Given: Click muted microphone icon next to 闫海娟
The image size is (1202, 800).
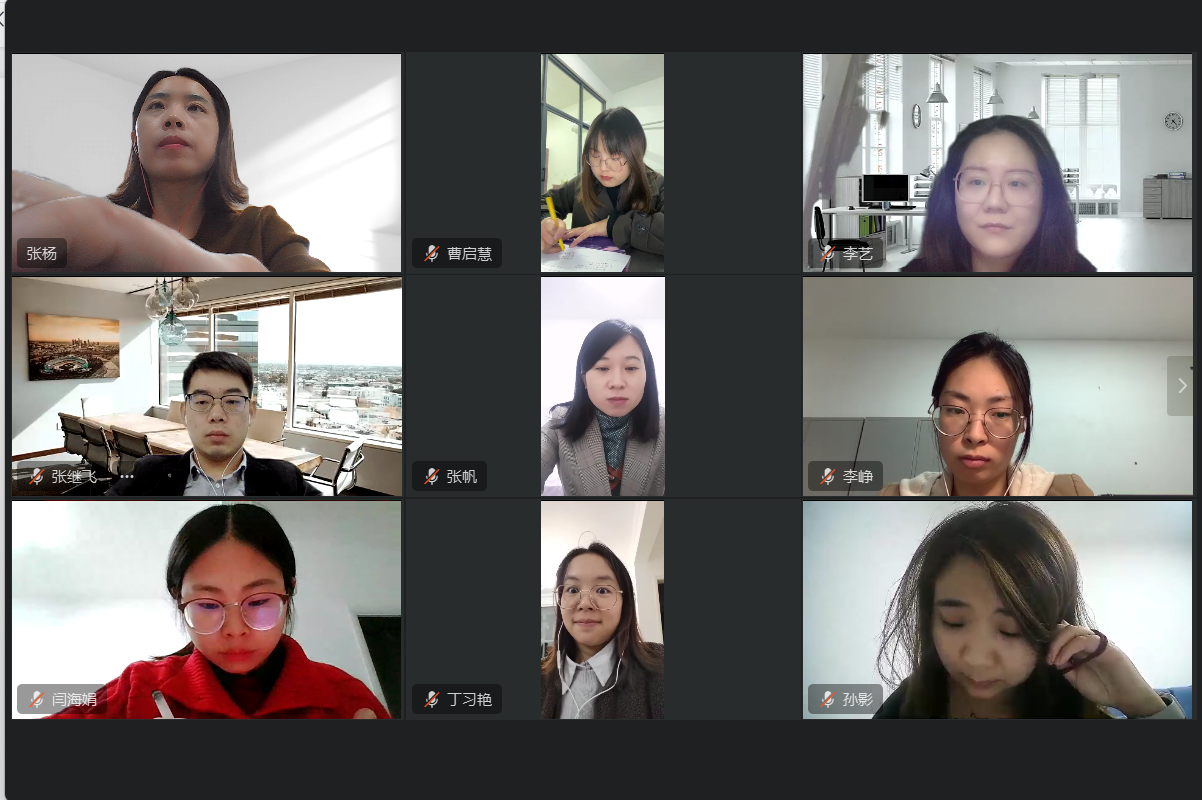Looking at the screenshot, I should coord(37,700).
